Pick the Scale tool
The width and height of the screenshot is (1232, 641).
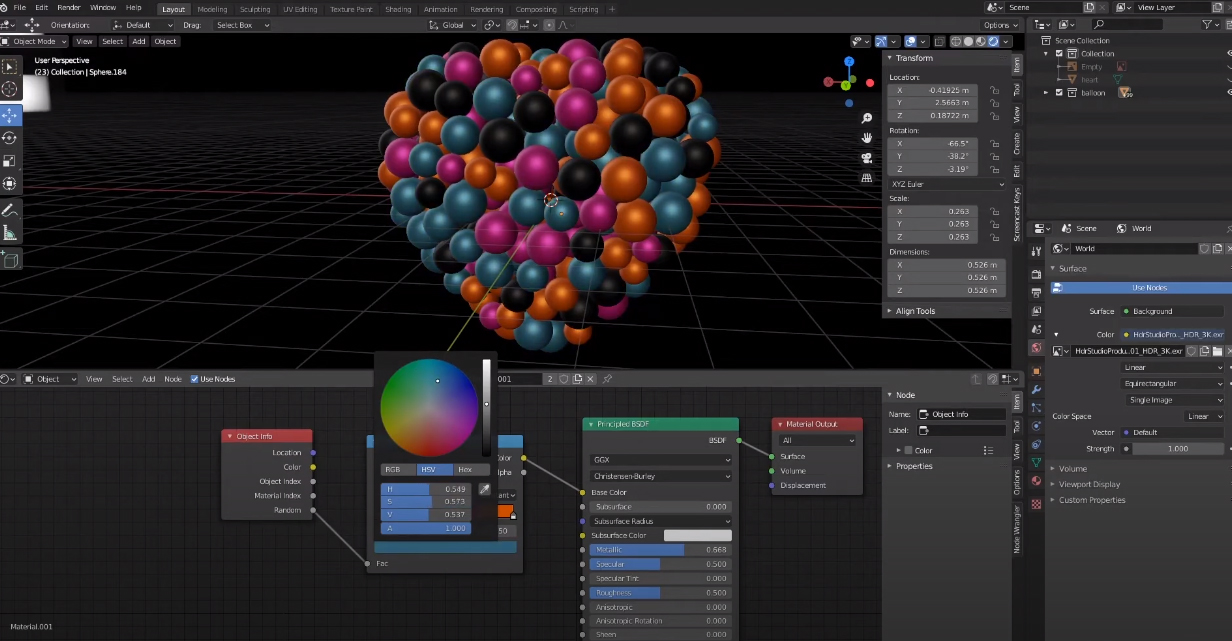coord(10,161)
